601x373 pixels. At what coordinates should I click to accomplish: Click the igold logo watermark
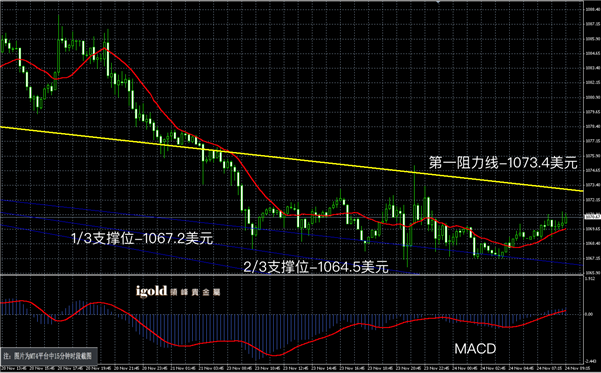click(151, 291)
